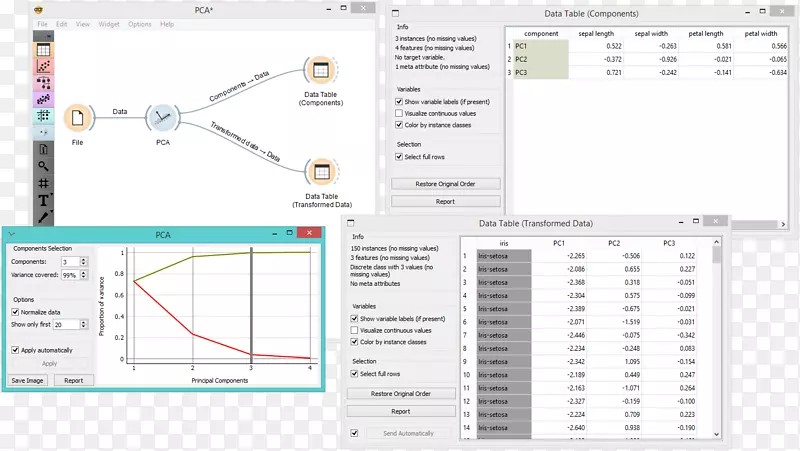Click the Orange app icon in PCA* title bar
This screenshot has width=800, height=451.
39,10
